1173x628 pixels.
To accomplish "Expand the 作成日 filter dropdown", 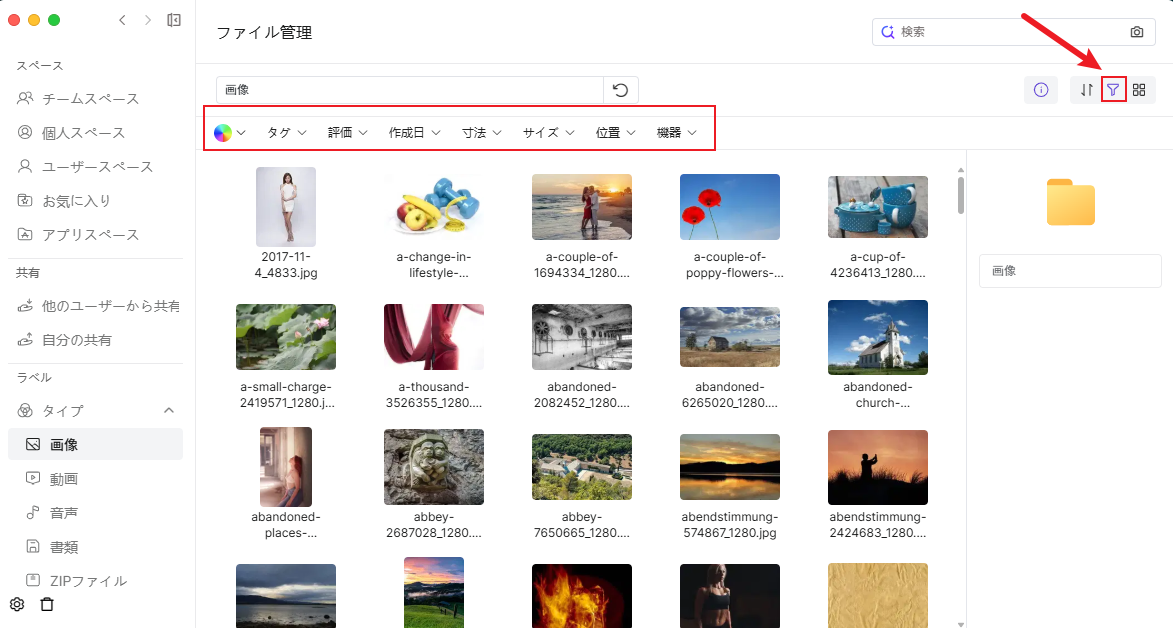I will coord(414,133).
